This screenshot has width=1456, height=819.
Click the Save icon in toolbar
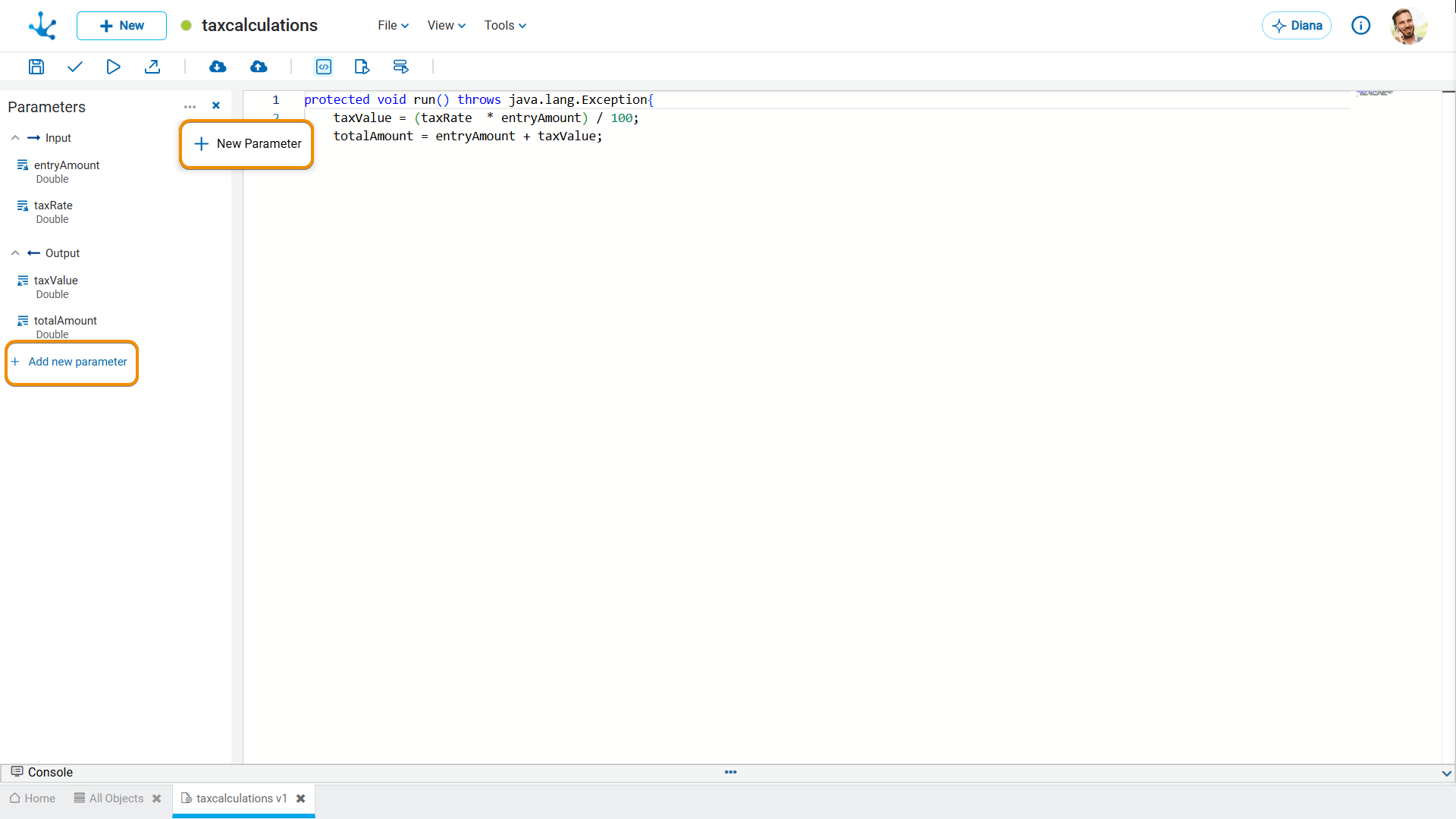36,67
